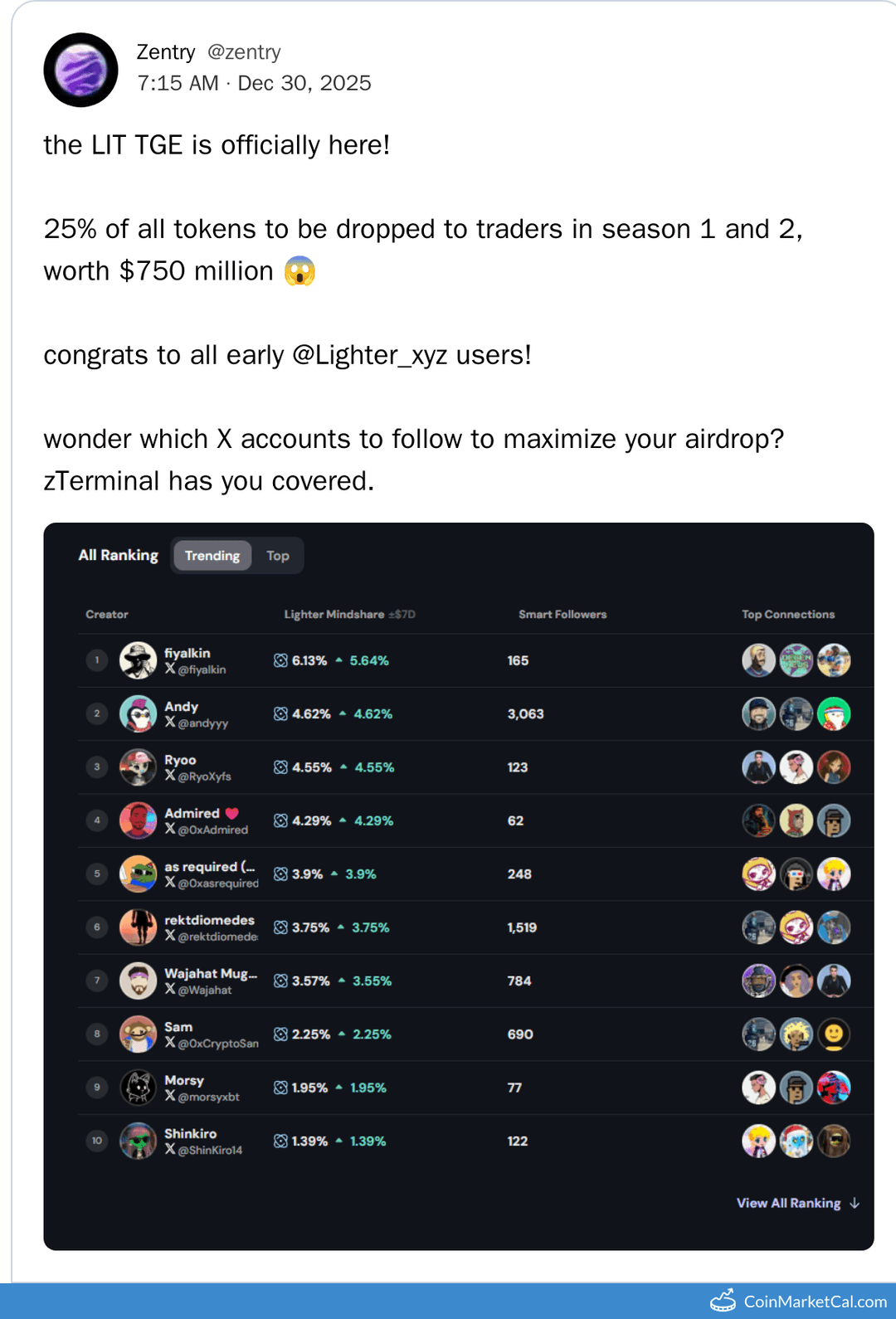Expand rankings using the View All Ranking arrow
The height and width of the screenshot is (1319, 896).
click(x=855, y=1203)
